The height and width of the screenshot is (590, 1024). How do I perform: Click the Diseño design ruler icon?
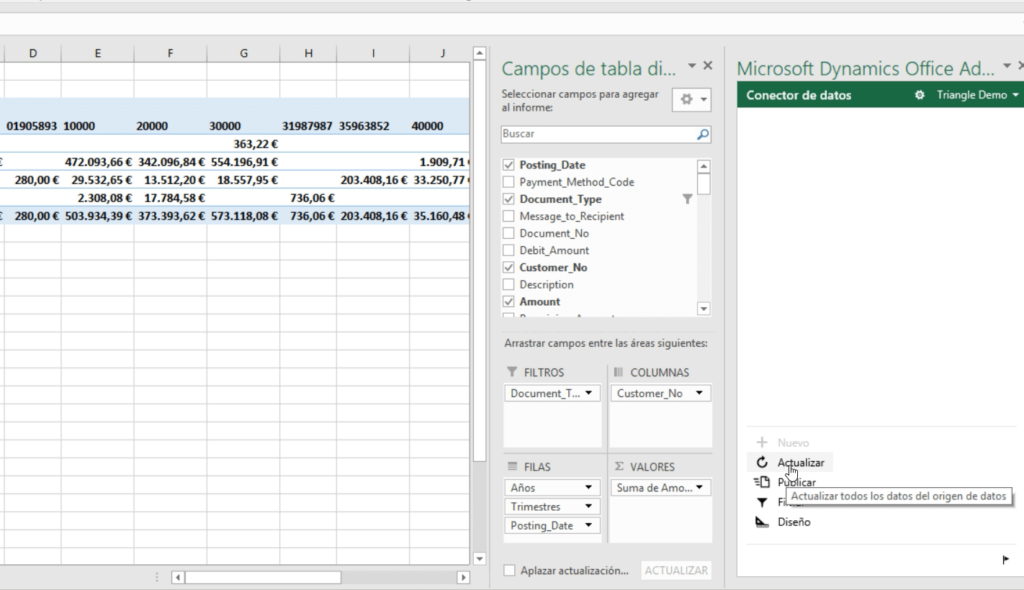762,522
